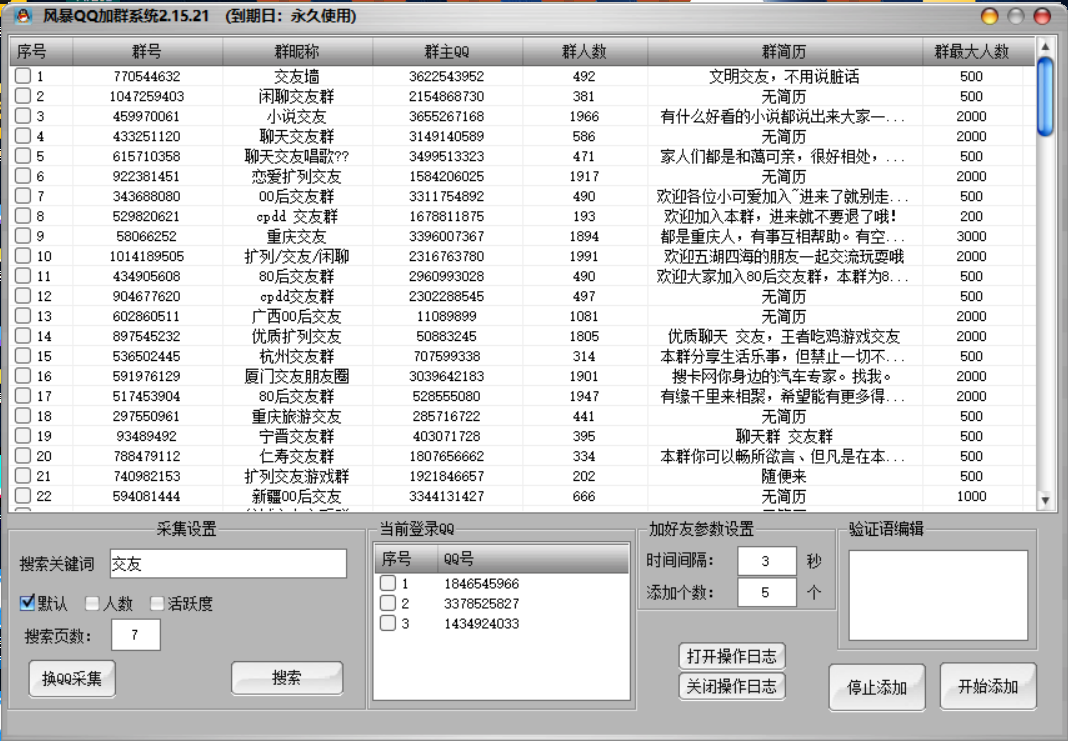Image resolution: width=1068 pixels, height=741 pixels.
Task: Check row 16 厦门交友朋友圈 checkbox
Action: pyautogui.click(x=23, y=376)
